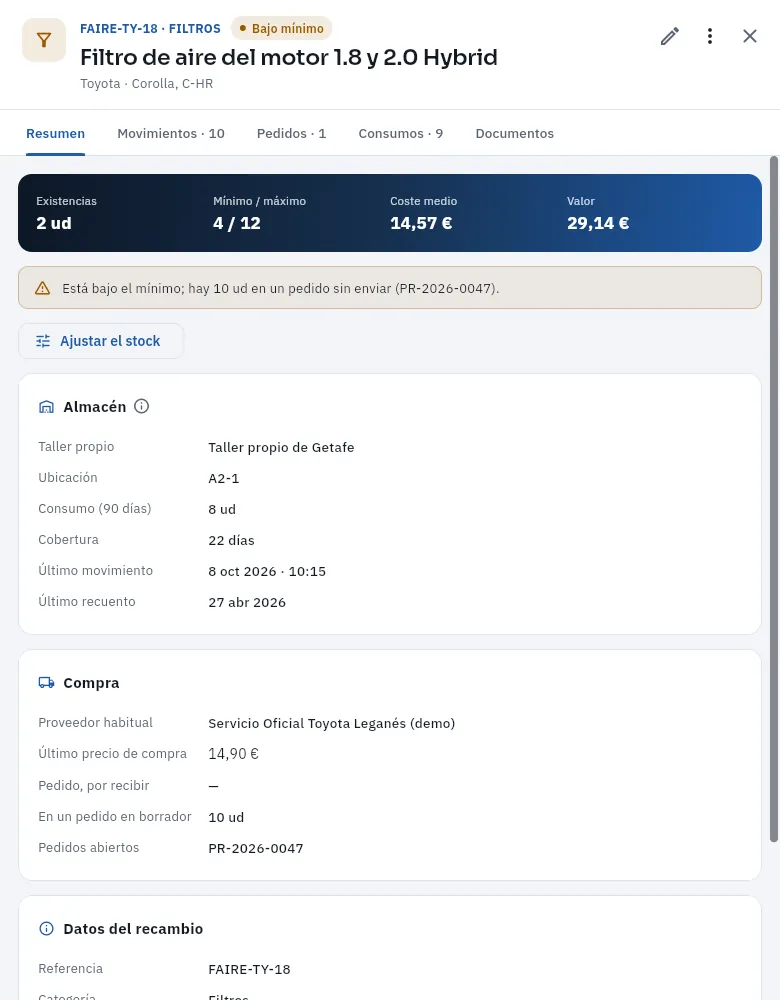
Task: Click the Referencia value FAIRE-TY-18
Action: (x=249, y=969)
